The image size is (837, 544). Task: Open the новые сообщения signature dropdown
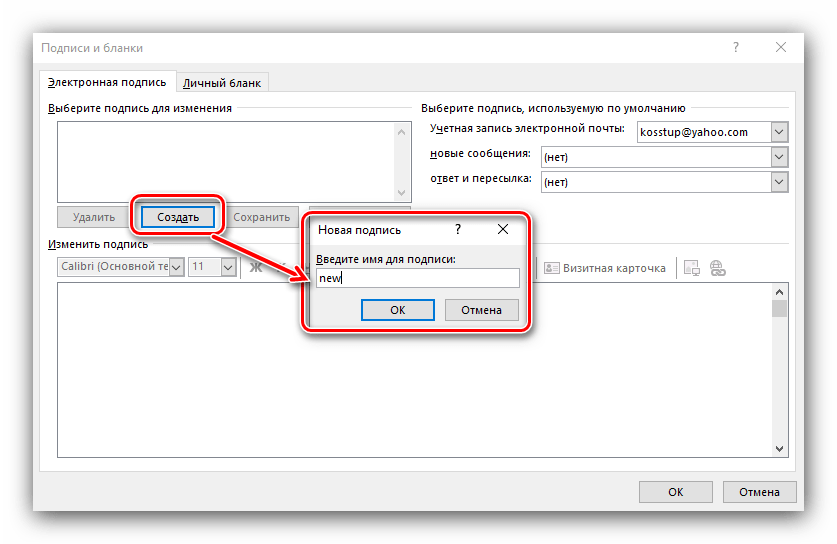[x=780, y=157]
